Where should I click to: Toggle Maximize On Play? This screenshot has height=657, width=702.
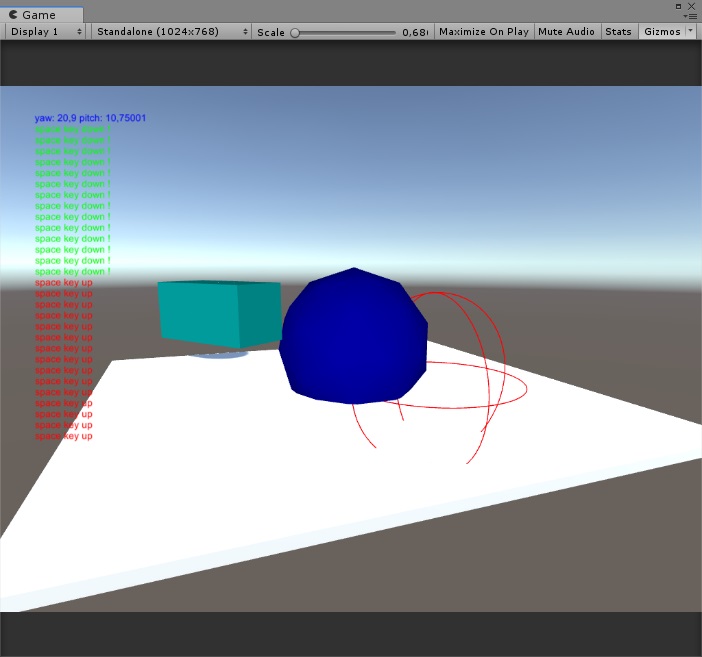[x=484, y=32]
